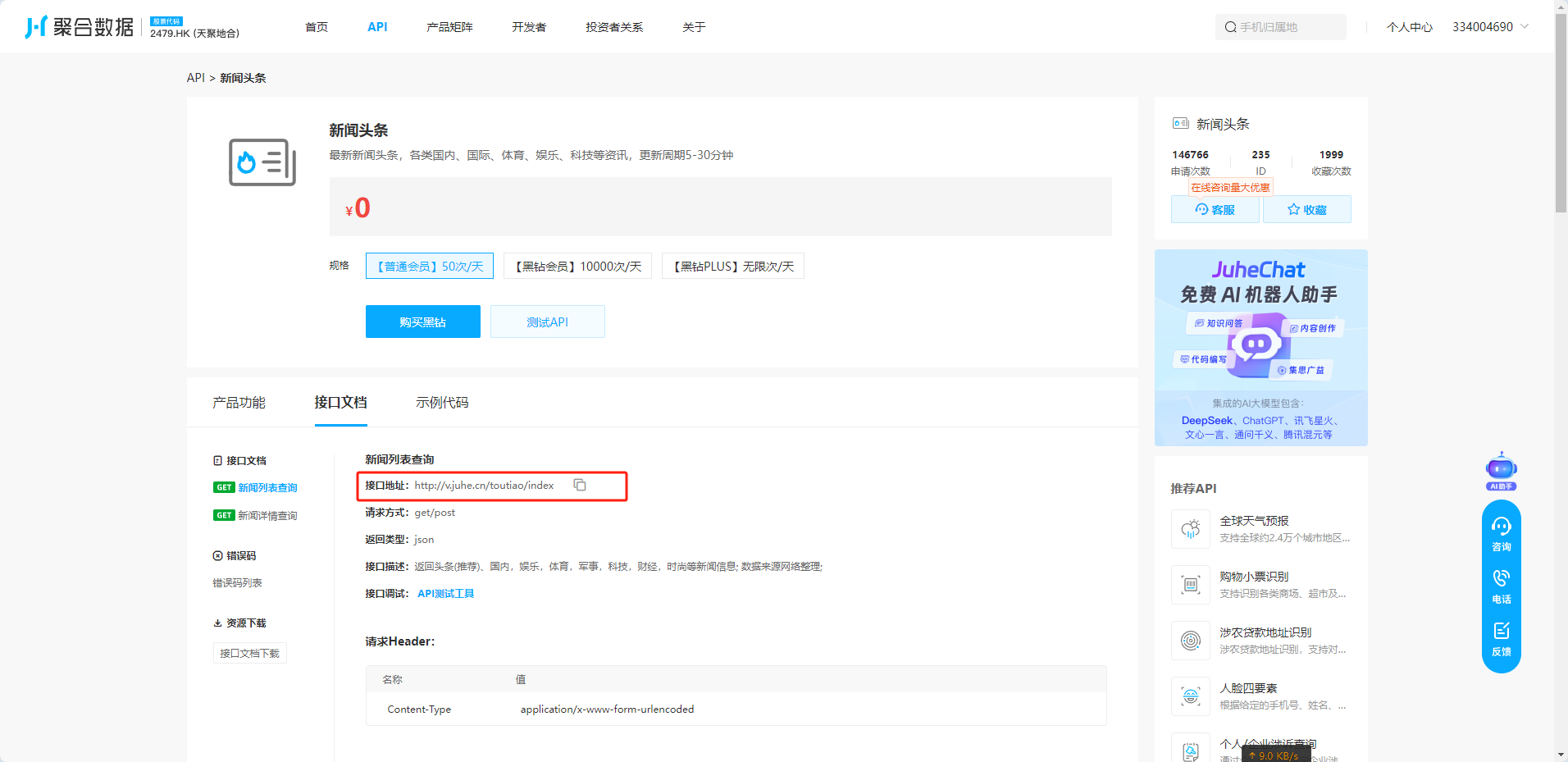The height and width of the screenshot is (762, 1568).
Task: Switch to the 示例代码 tab
Action: (442, 403)
